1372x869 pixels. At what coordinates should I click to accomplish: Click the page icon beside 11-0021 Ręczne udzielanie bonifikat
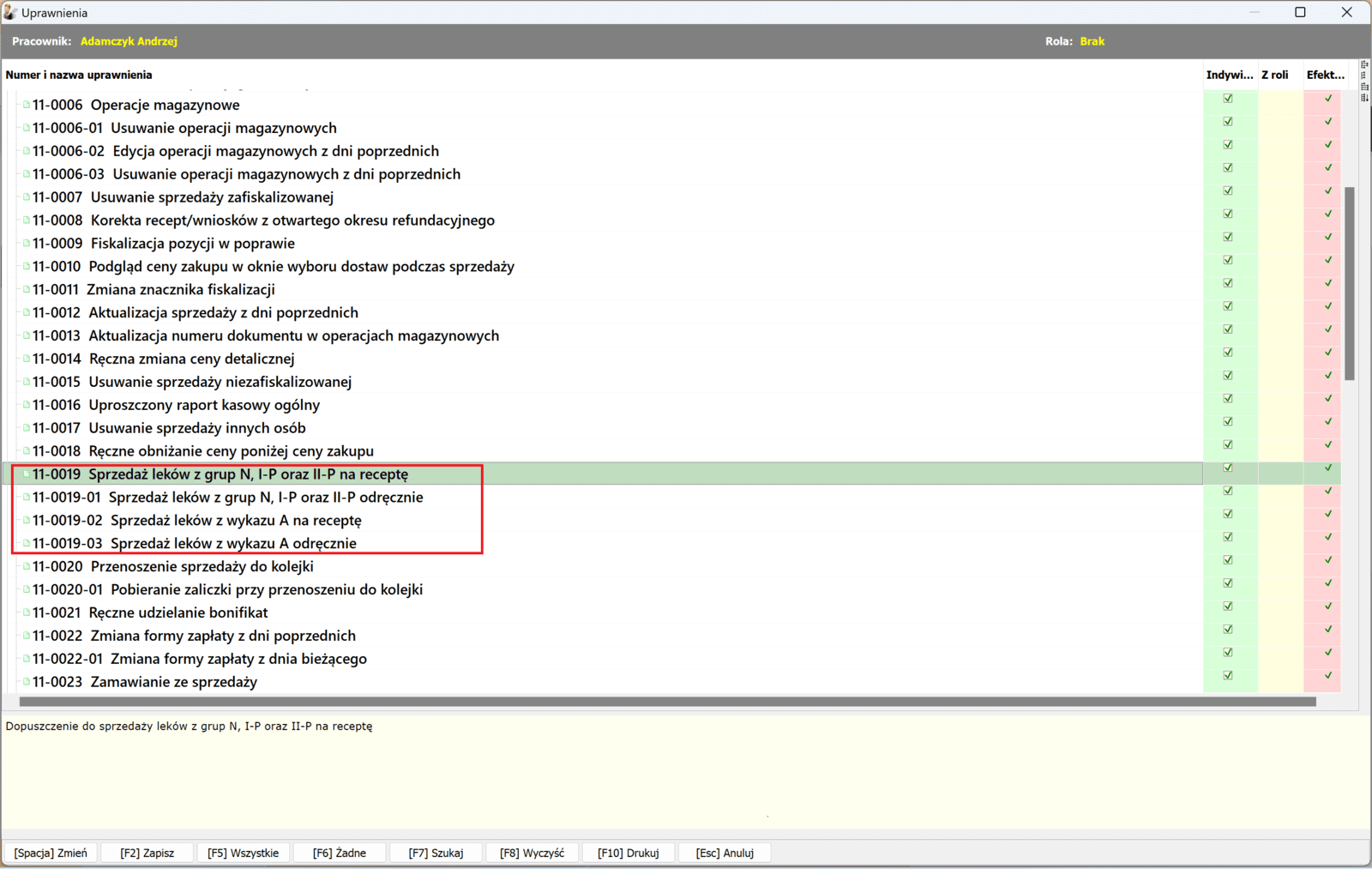click(27, 613)
